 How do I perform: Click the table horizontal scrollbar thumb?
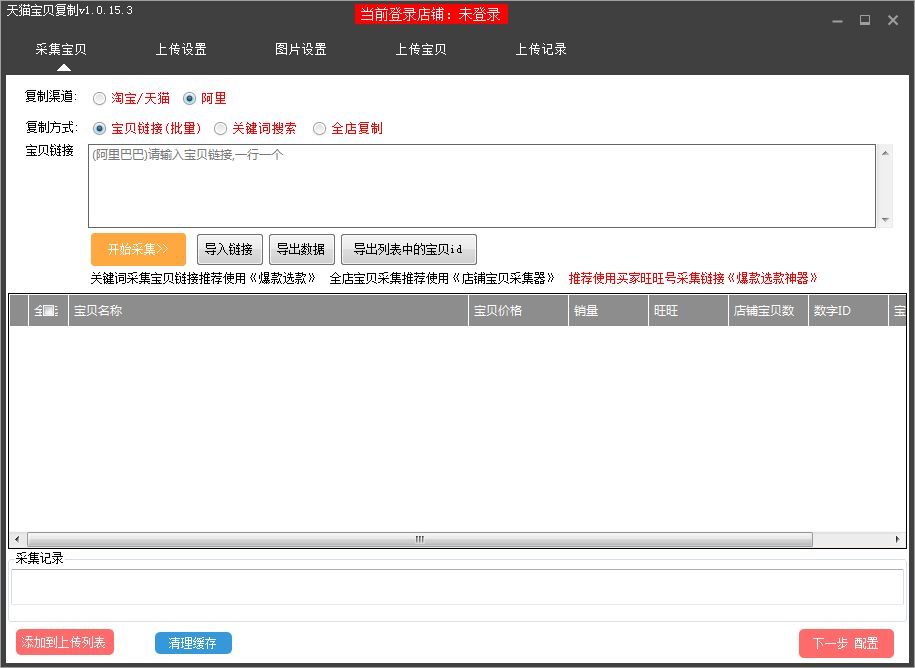click(x=420, y=539)
